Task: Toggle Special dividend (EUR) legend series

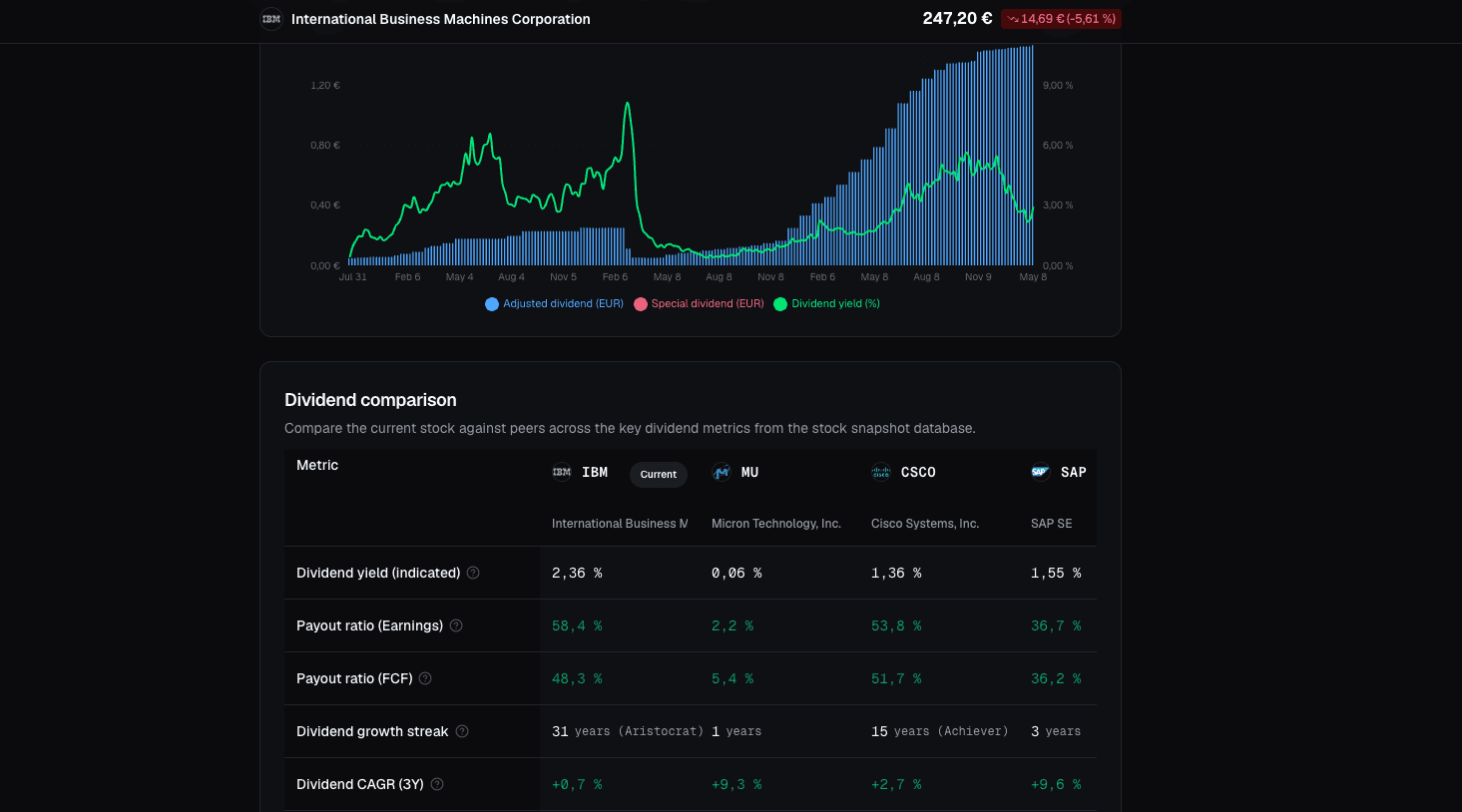Action: pos(699,304)
